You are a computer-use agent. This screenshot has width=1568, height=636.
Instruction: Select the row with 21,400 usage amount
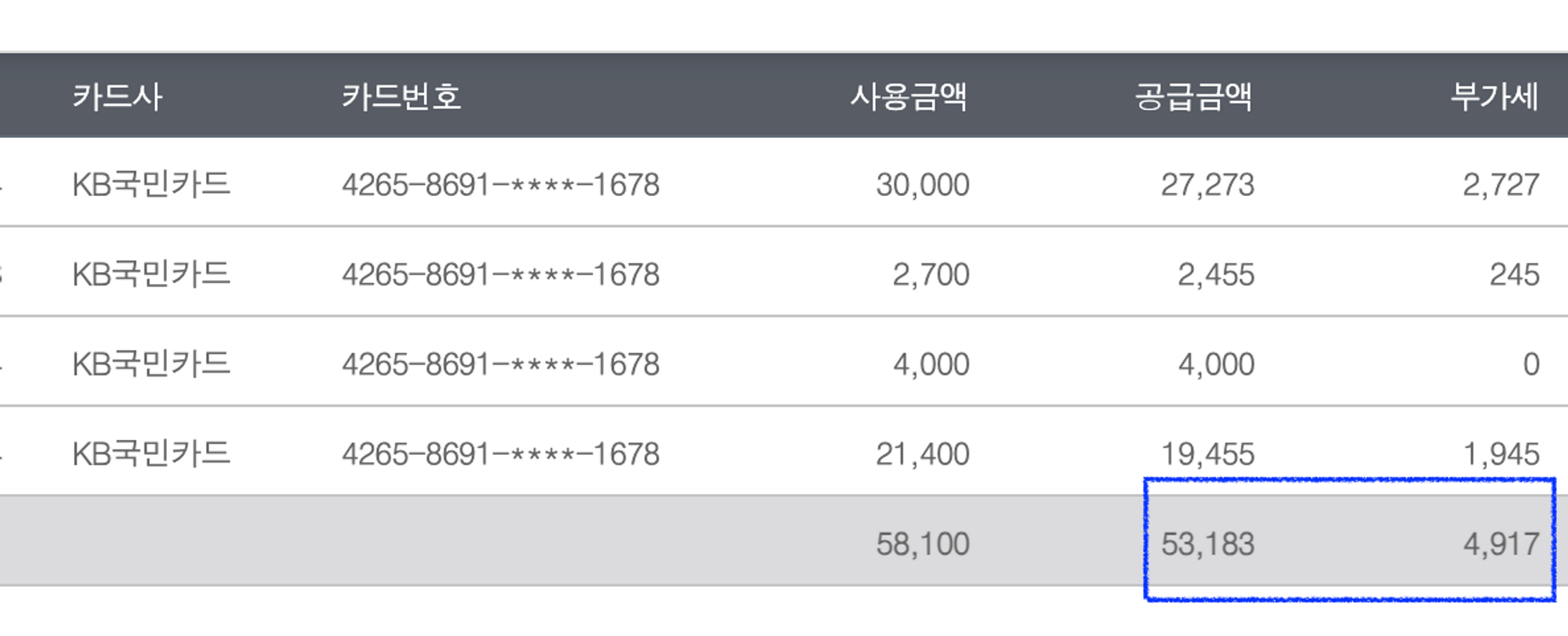point(784,452)
